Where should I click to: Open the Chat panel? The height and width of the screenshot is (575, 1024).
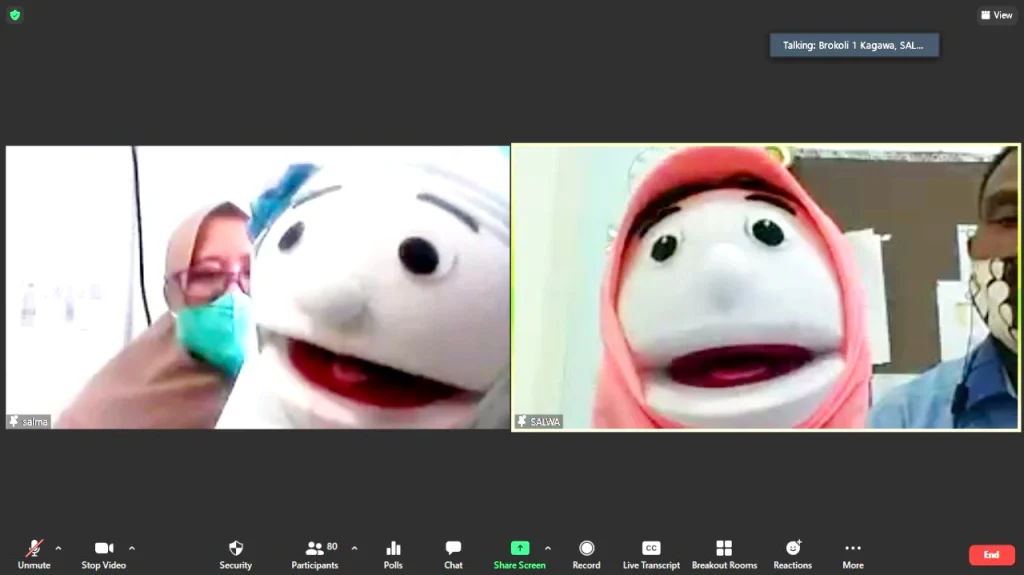[x=453, y=554]
